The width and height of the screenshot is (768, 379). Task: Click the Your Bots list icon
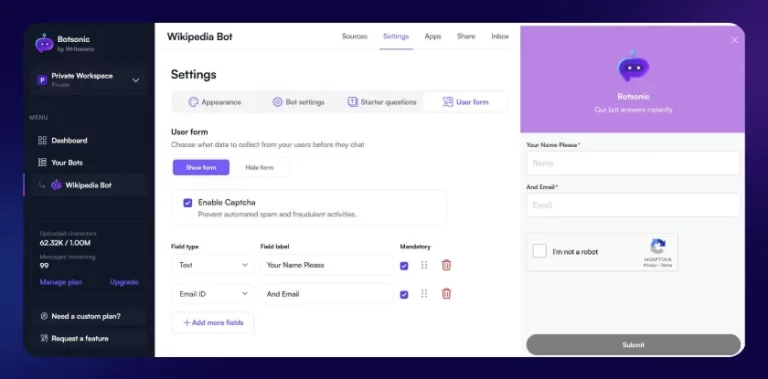[42, 163]
